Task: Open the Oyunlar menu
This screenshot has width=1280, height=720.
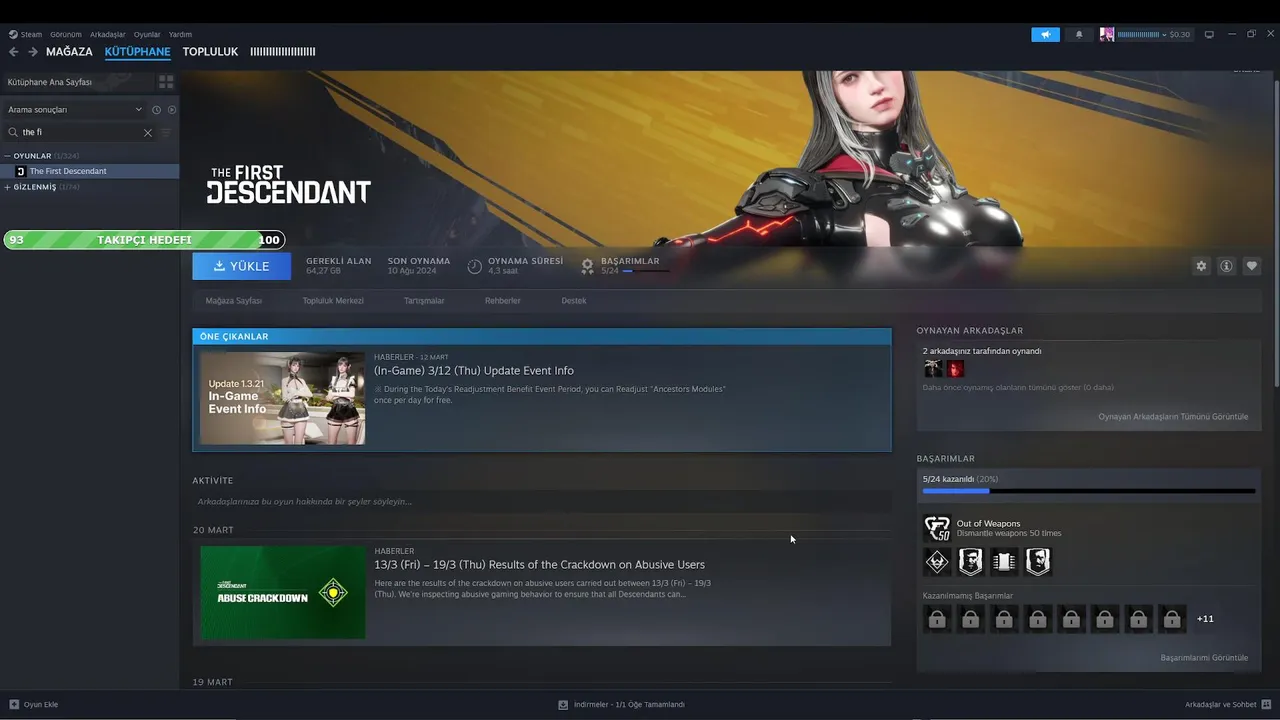Action: click(147, 34)
